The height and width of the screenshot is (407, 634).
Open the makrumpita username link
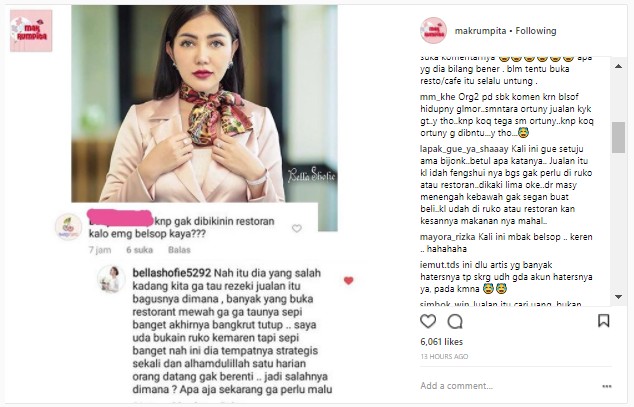pyautogui.click(x=480, y=31)
